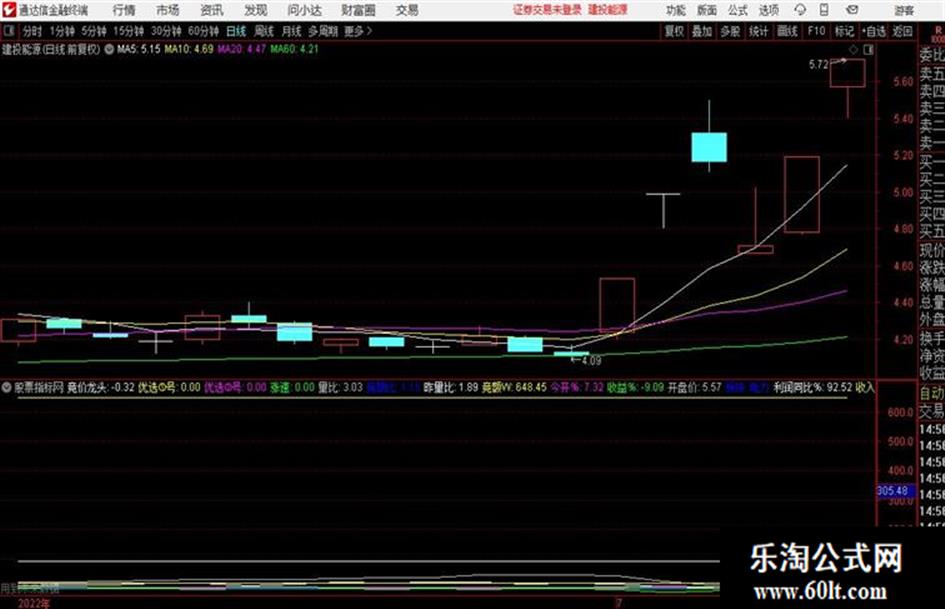Open the 财富圈 menu
This screenshot has width=945, height=609.
point(358,10)
